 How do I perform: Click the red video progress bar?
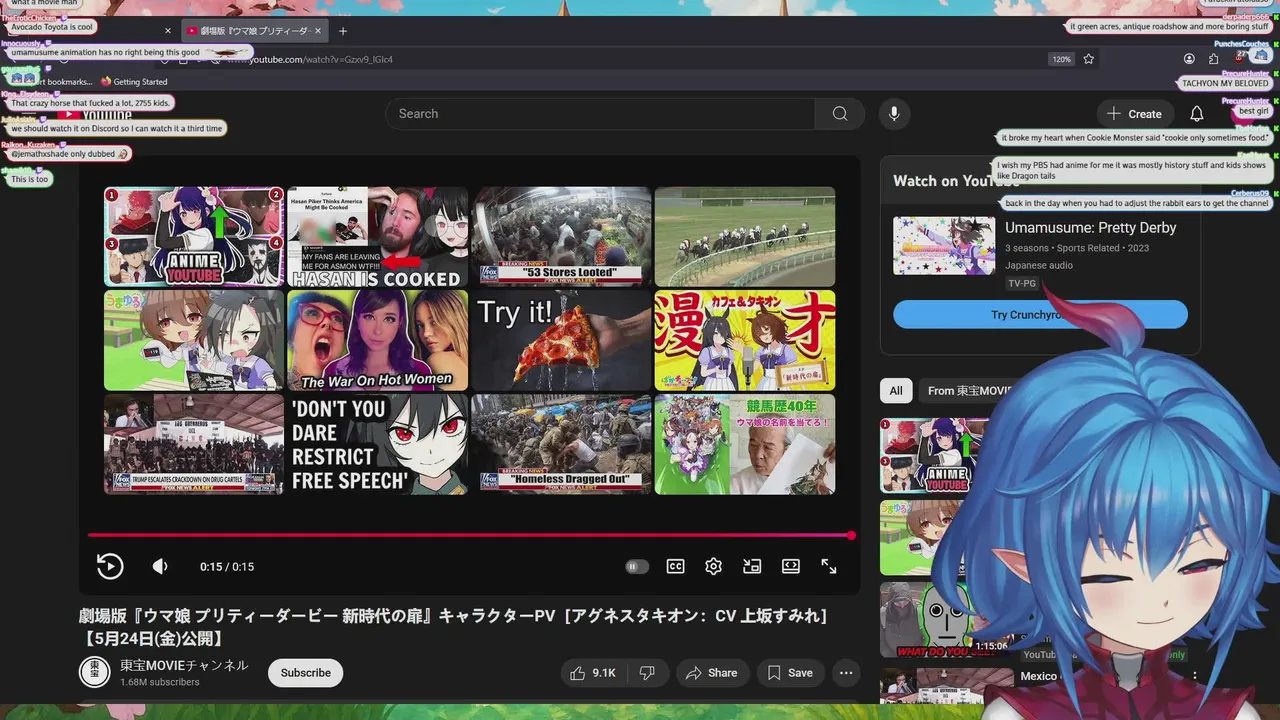(470, 535)
